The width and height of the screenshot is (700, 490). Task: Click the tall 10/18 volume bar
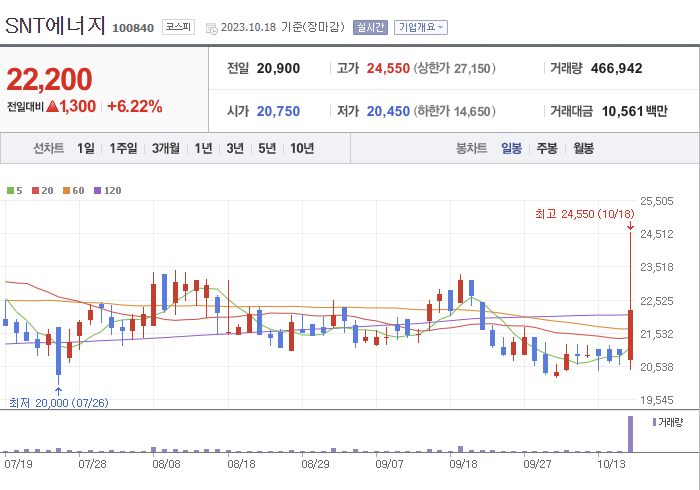(x=630, y=434)
